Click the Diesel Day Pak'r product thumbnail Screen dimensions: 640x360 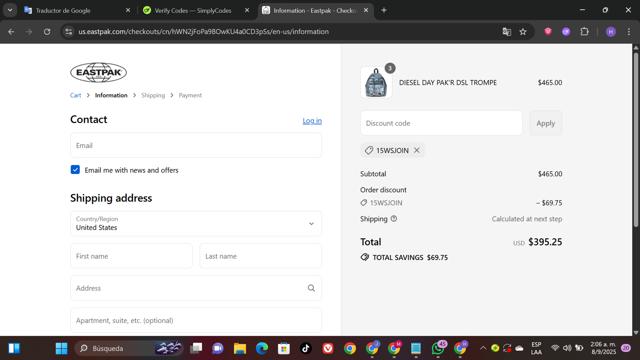pyautogui.click(x=376, y=83)
